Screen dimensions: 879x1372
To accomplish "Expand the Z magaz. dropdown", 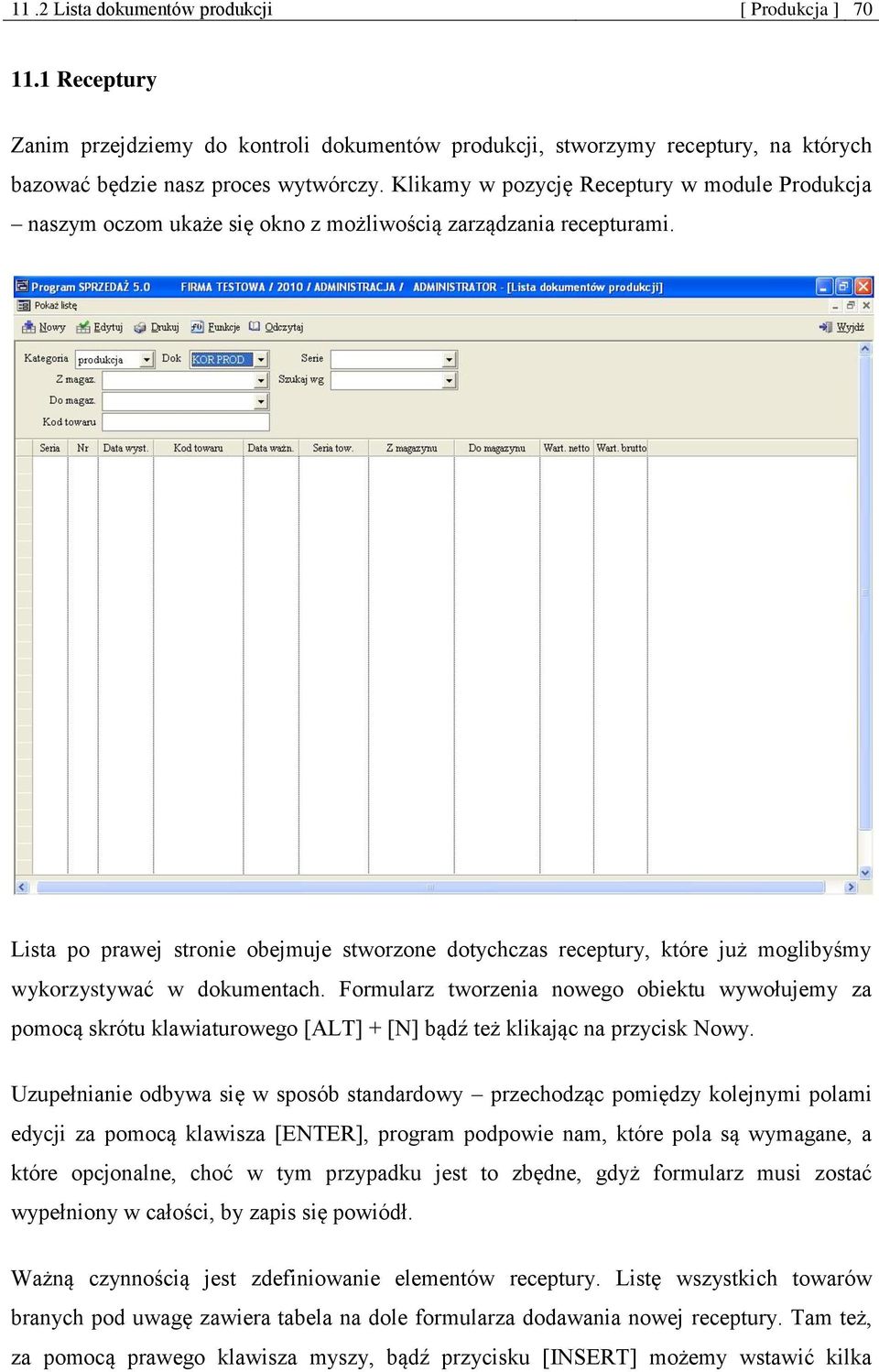I will coord(261,380).
